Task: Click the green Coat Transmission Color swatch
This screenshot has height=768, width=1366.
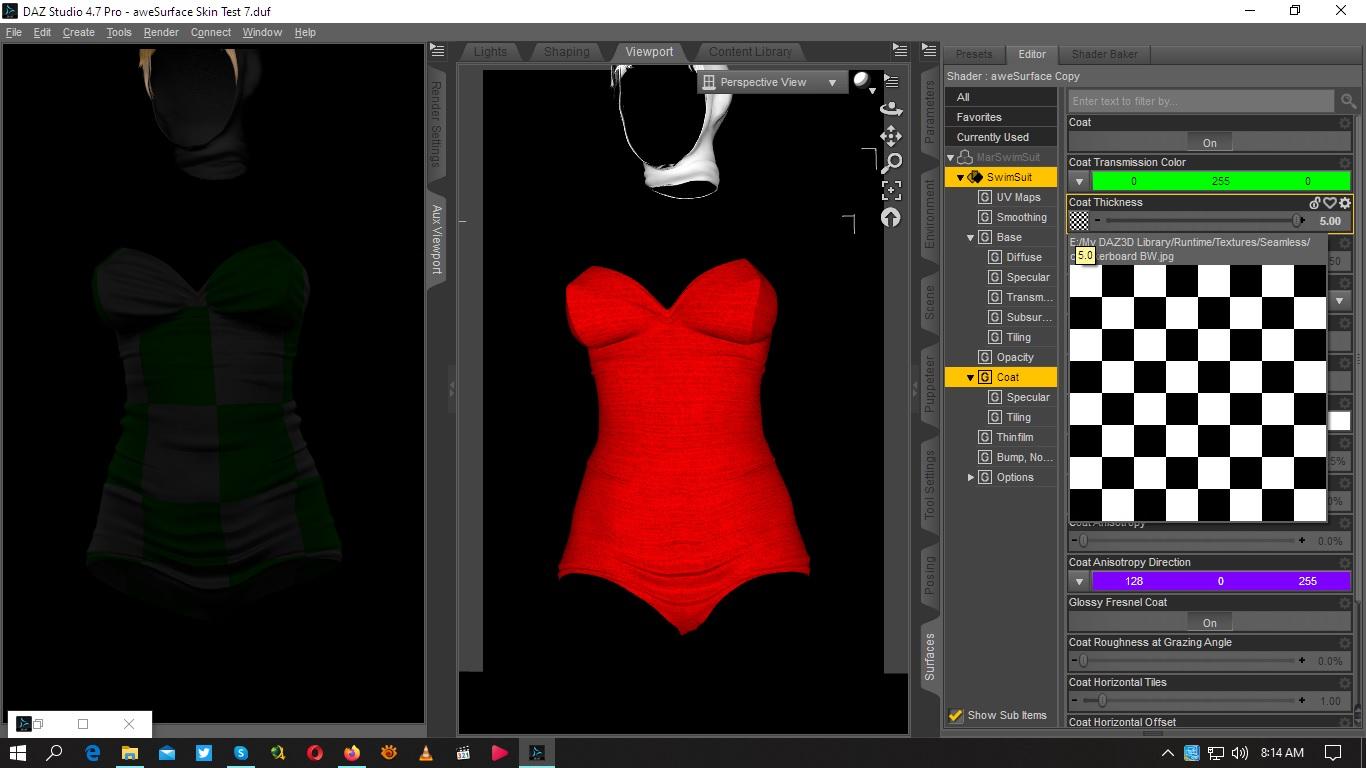Action: coord(1220,181)
